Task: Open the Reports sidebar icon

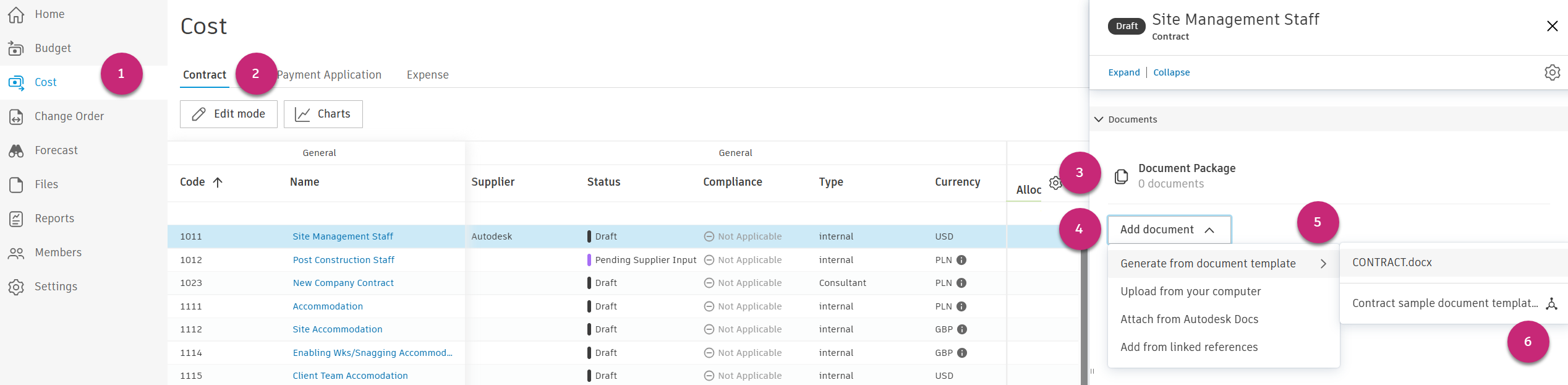Action: click(x=16, y=218)
